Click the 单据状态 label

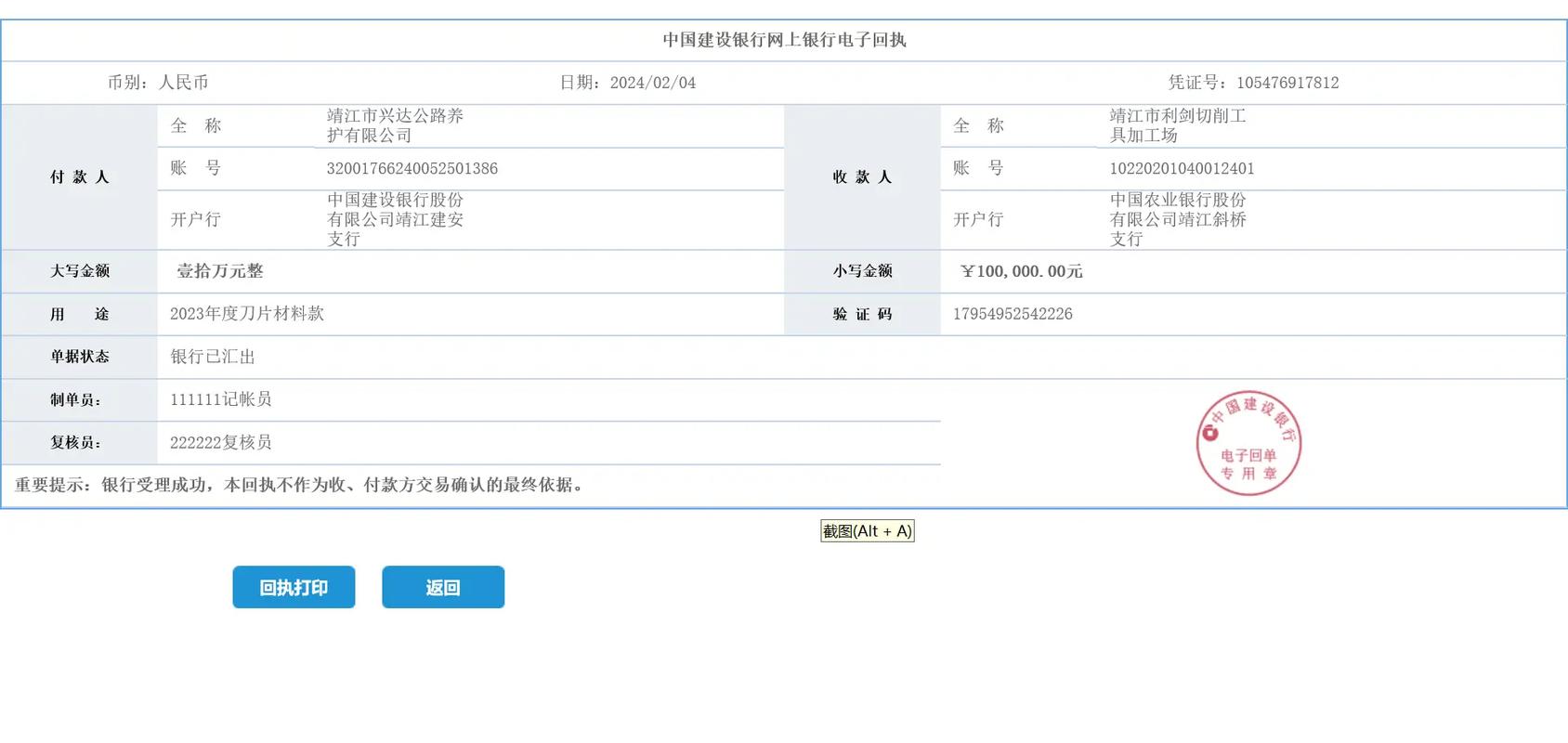(80, 357)
